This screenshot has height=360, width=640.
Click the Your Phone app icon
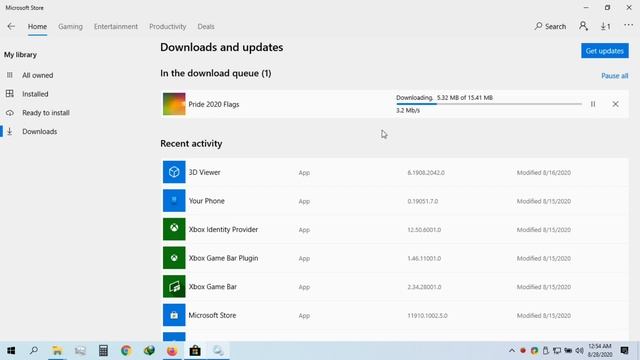174,200
